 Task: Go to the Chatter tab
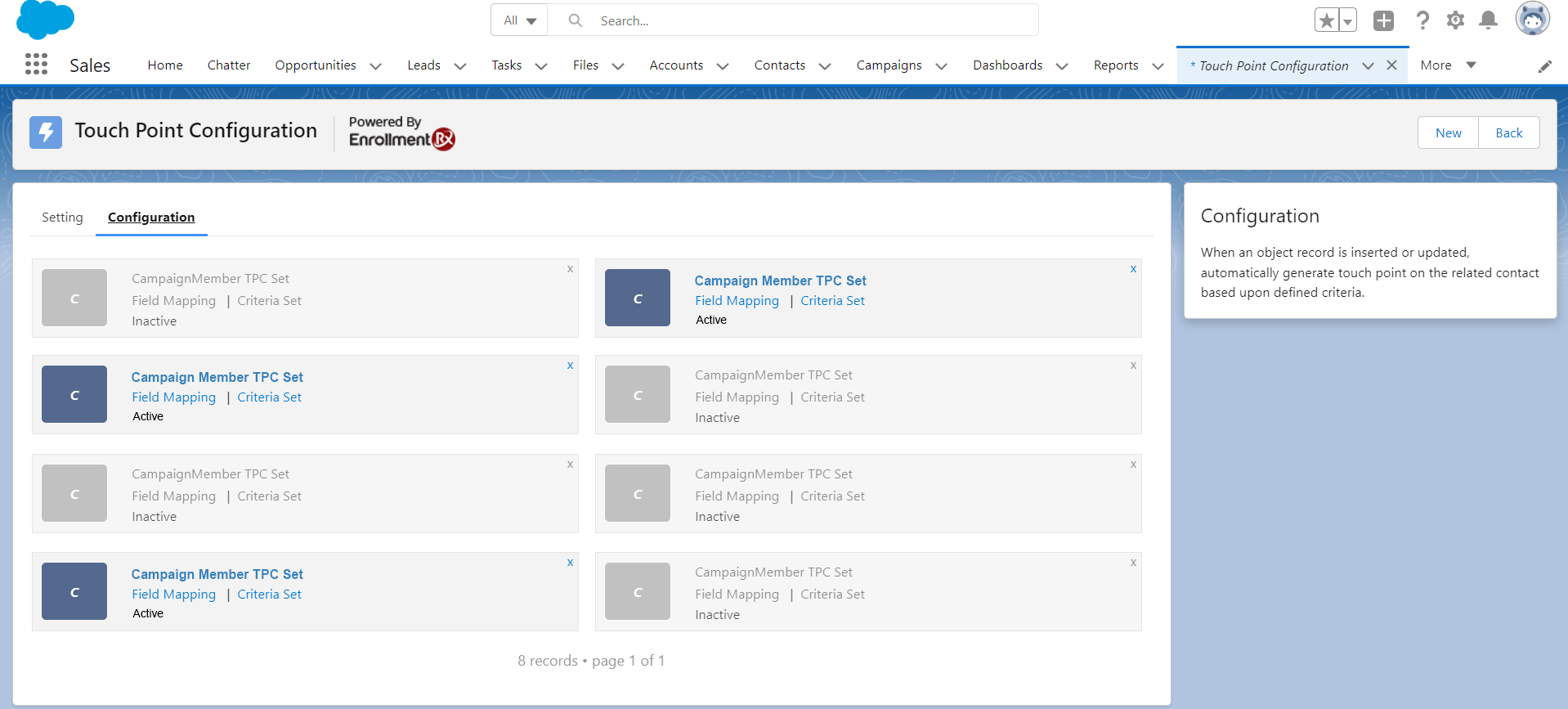[229, 65]
